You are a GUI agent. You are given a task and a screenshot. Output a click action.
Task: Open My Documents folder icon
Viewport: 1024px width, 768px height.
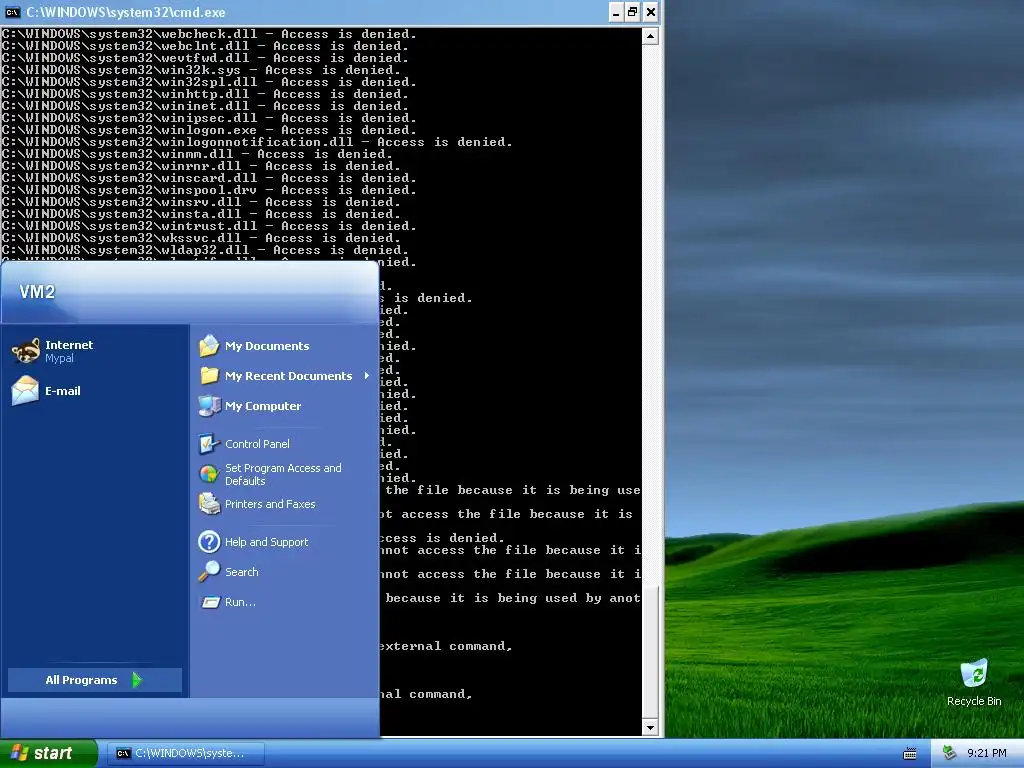pos(209,346)
